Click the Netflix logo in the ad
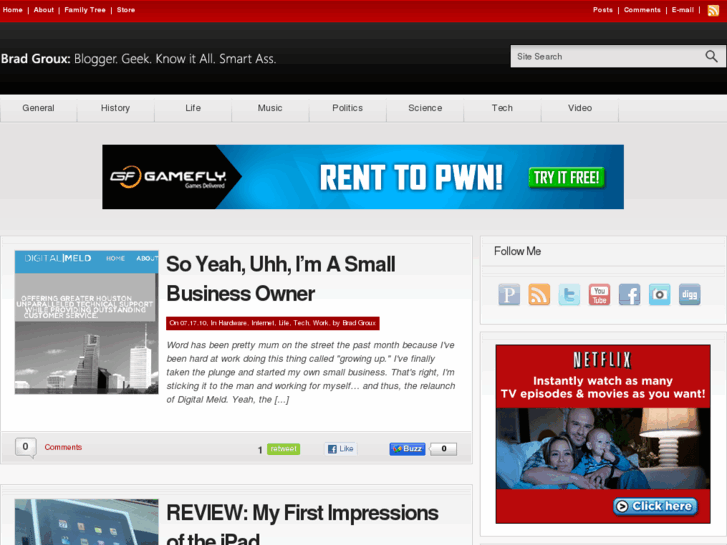This screenshot has width=727, height=545. tap(602, 360)
